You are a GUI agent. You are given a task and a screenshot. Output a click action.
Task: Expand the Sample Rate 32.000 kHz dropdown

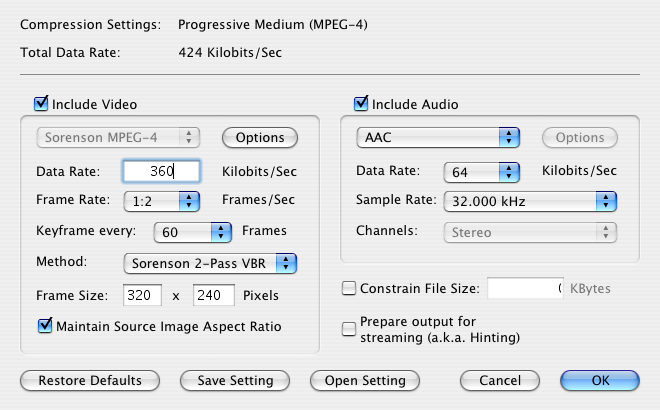pos(529,202)
